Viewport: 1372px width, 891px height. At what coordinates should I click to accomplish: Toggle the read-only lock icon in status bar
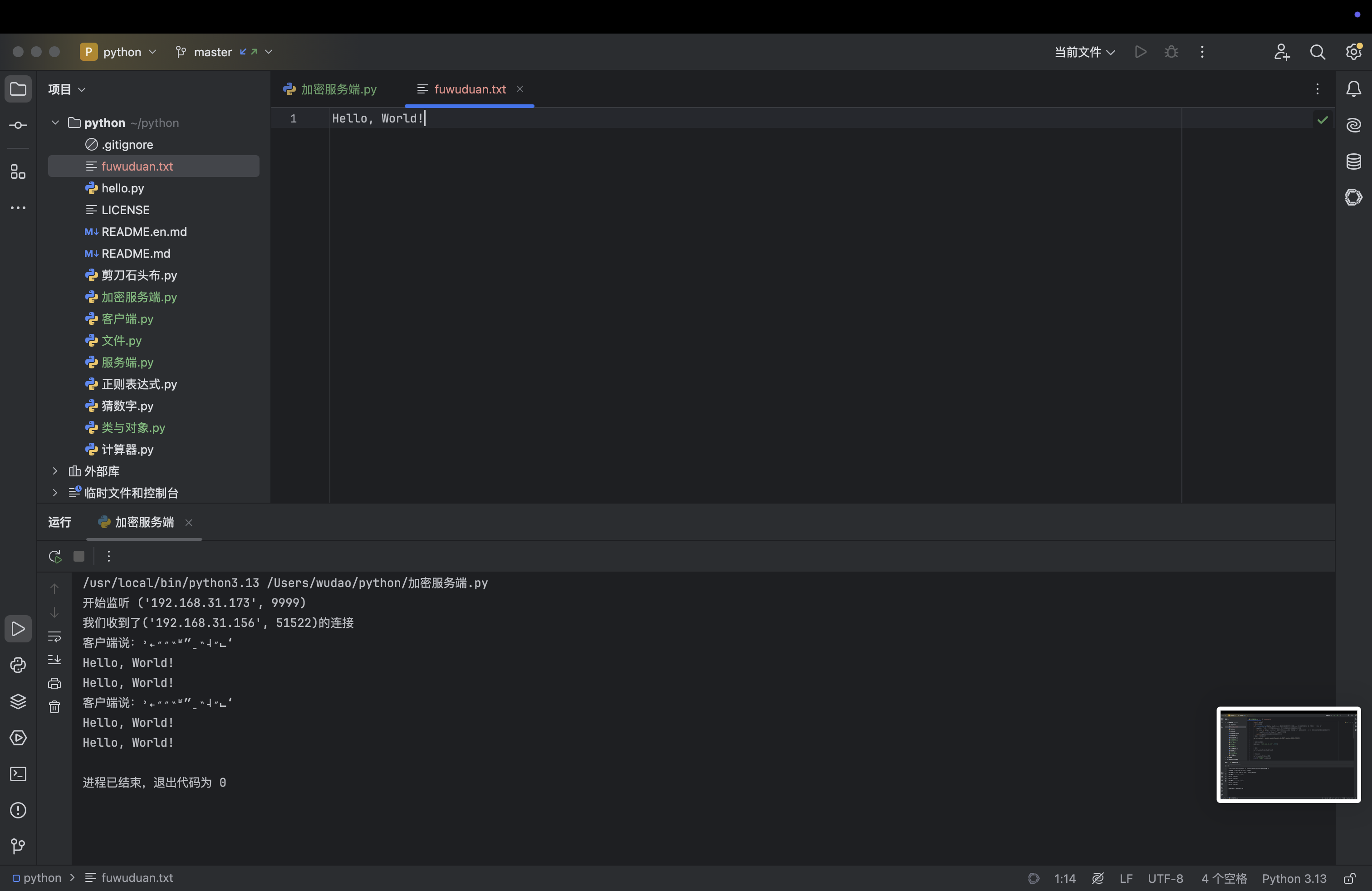1349,878
